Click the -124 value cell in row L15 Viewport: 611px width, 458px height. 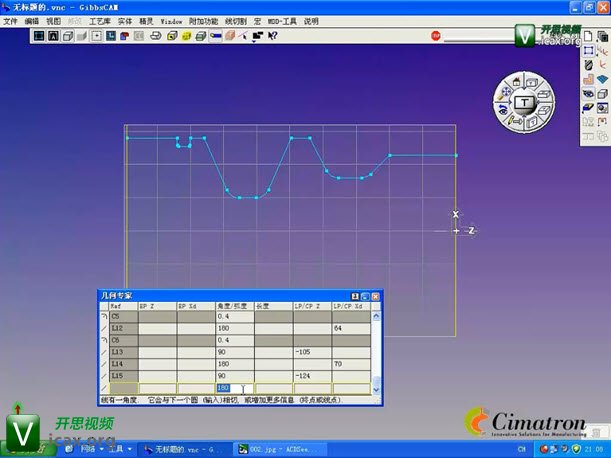311,376
